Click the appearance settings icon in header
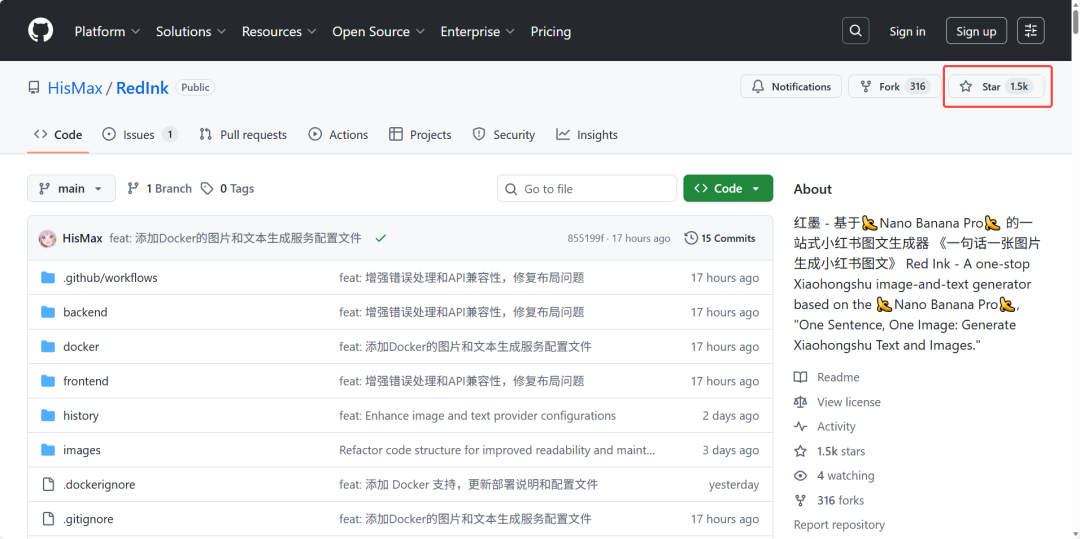Viewport: 1080px width, 539px height. pos(1030,31)
